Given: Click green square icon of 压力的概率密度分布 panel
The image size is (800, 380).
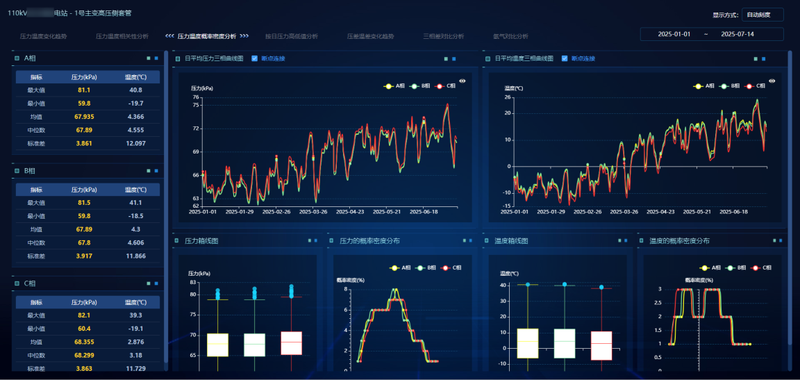Looking at the screenshot, I should [x=465, y=240].
